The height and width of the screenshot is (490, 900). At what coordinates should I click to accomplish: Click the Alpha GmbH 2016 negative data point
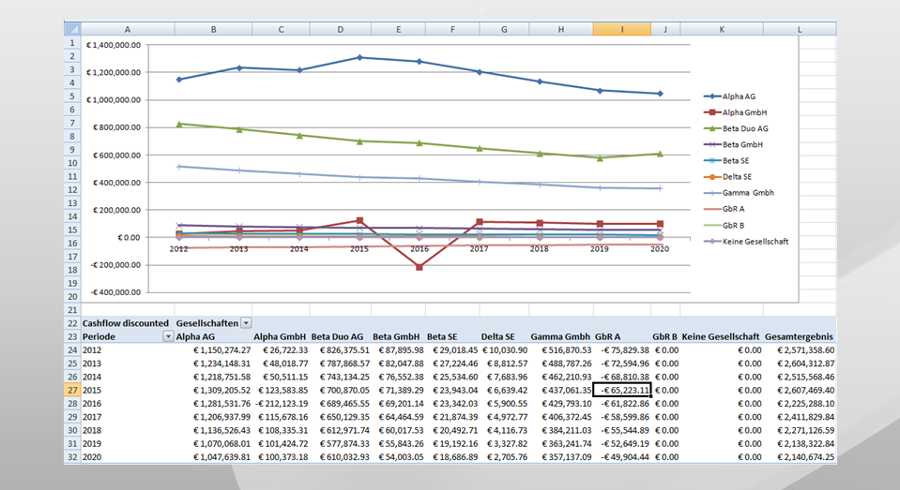tap(419, 267)
